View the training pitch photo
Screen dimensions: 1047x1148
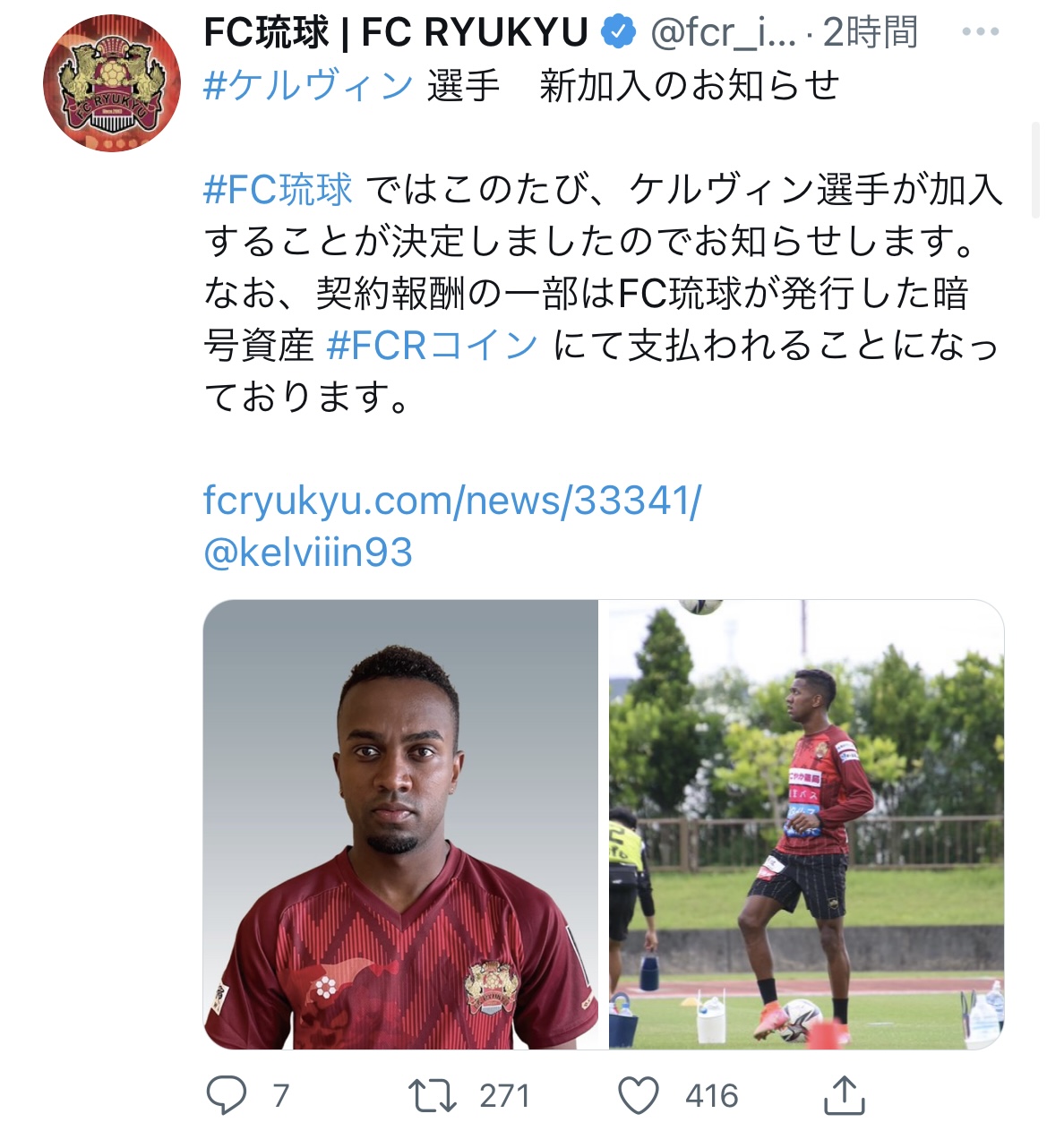point(806,824)
